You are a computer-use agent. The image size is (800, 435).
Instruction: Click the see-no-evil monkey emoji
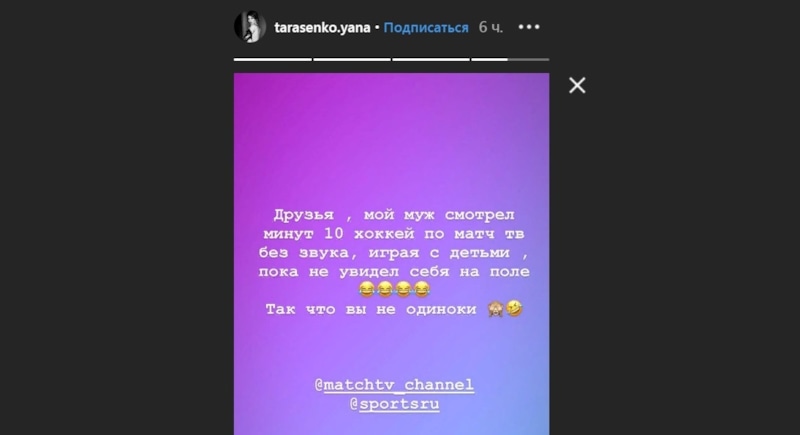(x=495, y=309)
